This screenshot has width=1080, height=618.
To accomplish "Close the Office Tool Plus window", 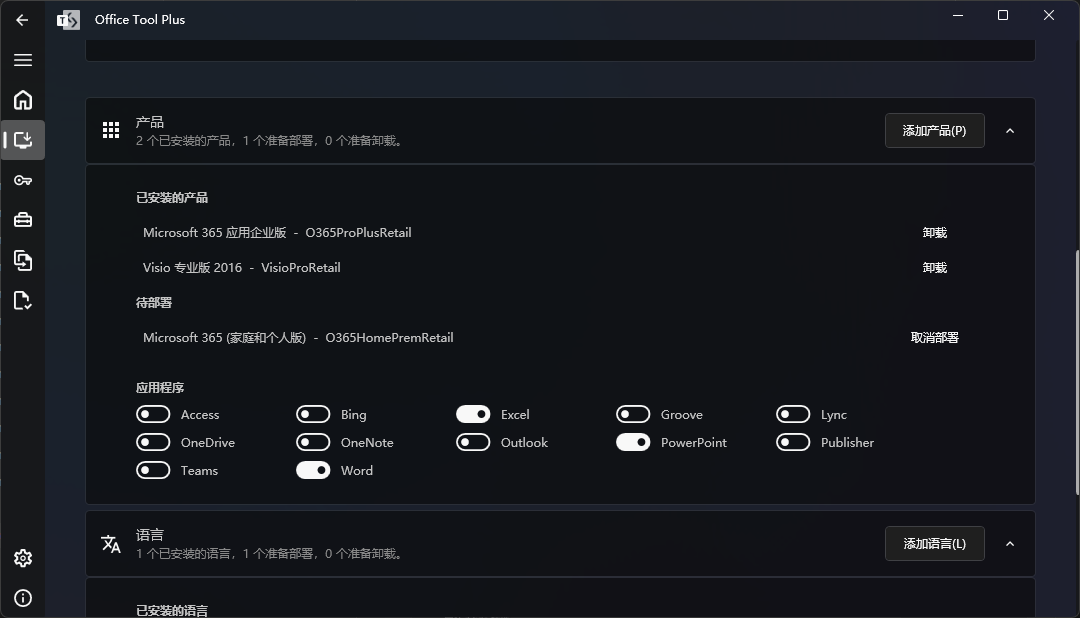I will 1049,15.
